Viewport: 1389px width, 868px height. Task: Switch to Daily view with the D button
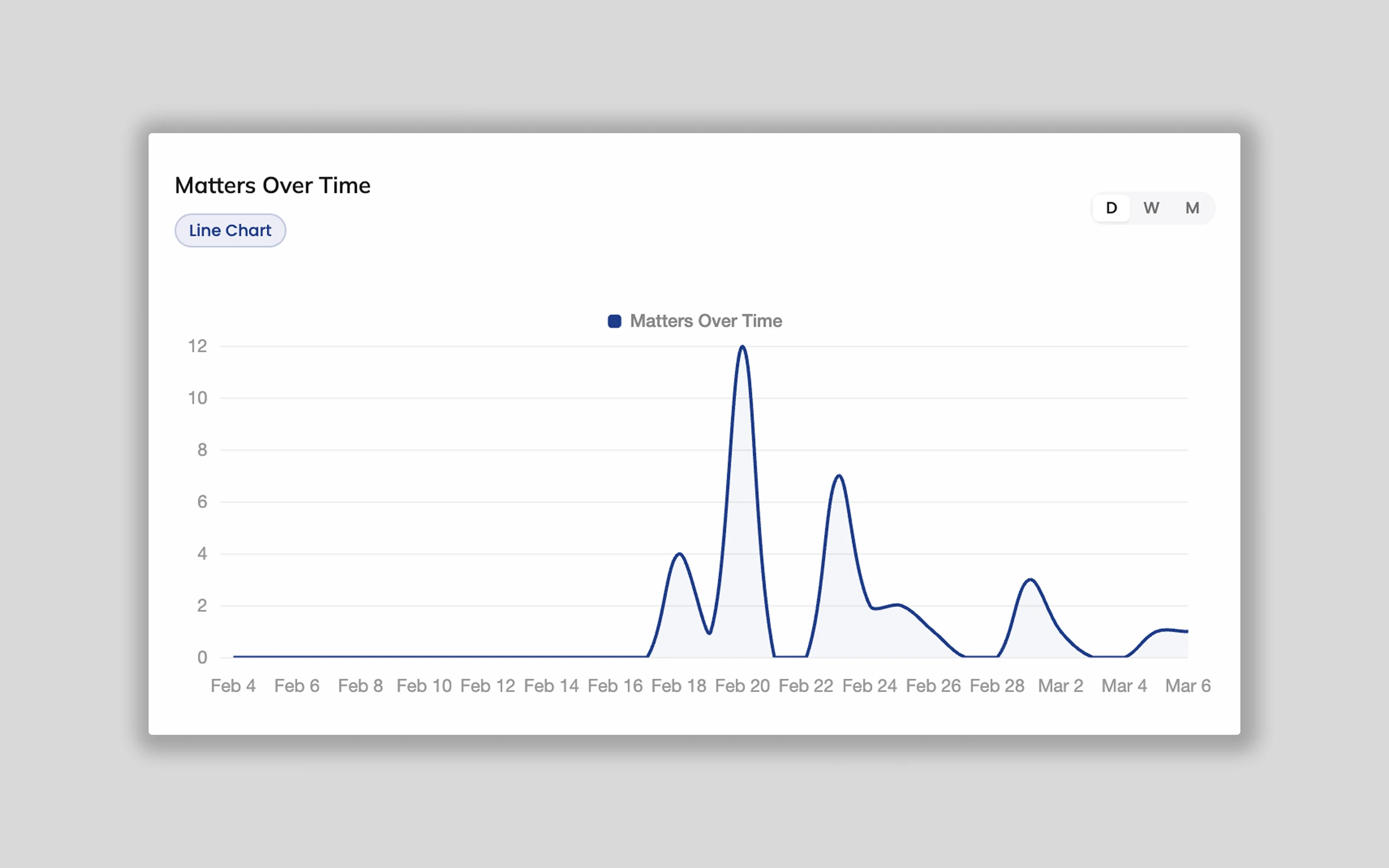coord(1111,208)
